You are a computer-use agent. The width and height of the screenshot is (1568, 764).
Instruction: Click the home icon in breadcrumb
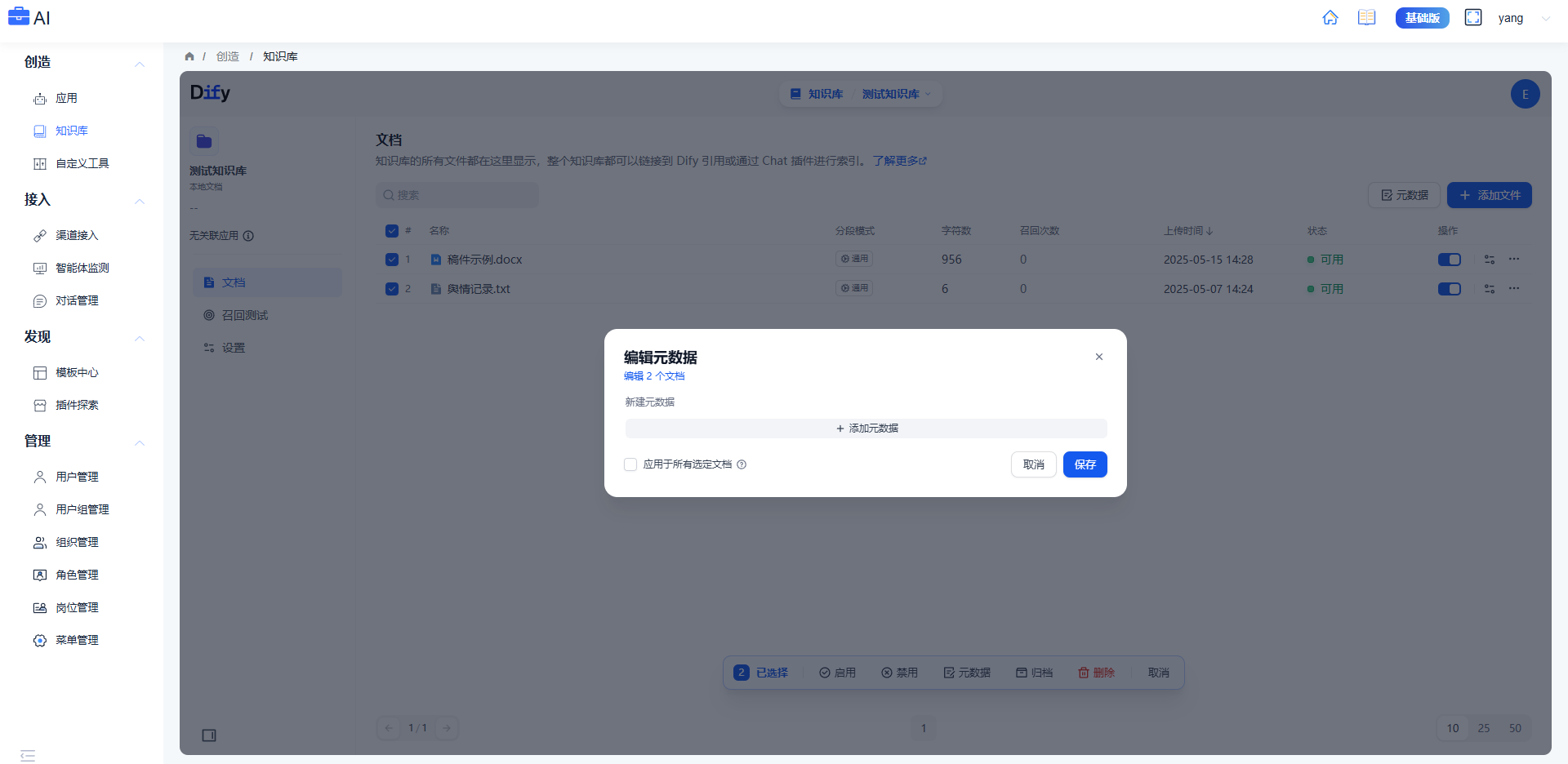(189, 56)
